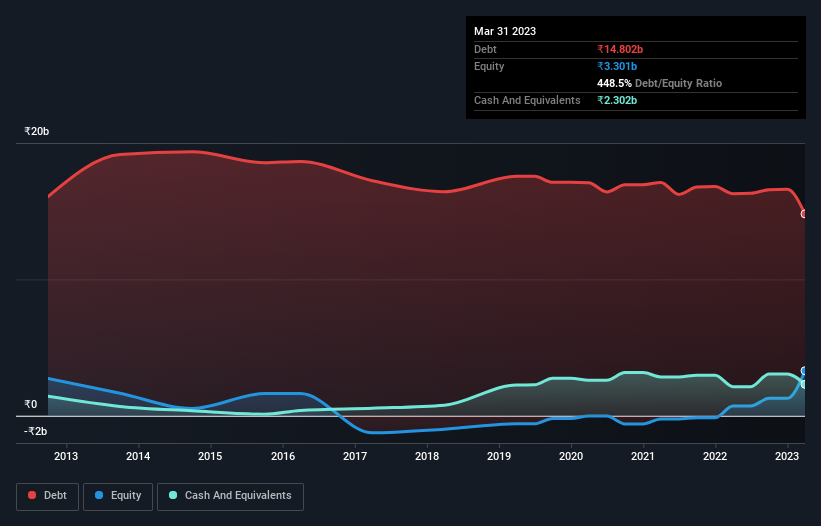Click the 2019 x-axis label
The width and height of the screenshot is (821, 526).
[499, 456]
